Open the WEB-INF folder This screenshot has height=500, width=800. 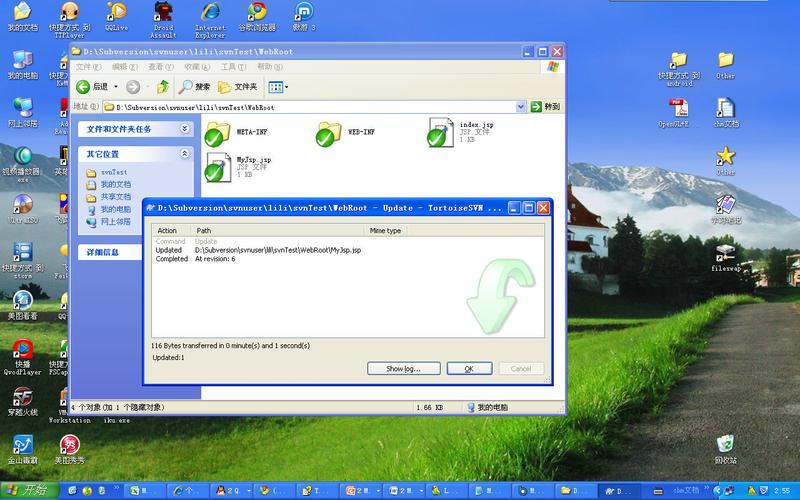[330, 133]
